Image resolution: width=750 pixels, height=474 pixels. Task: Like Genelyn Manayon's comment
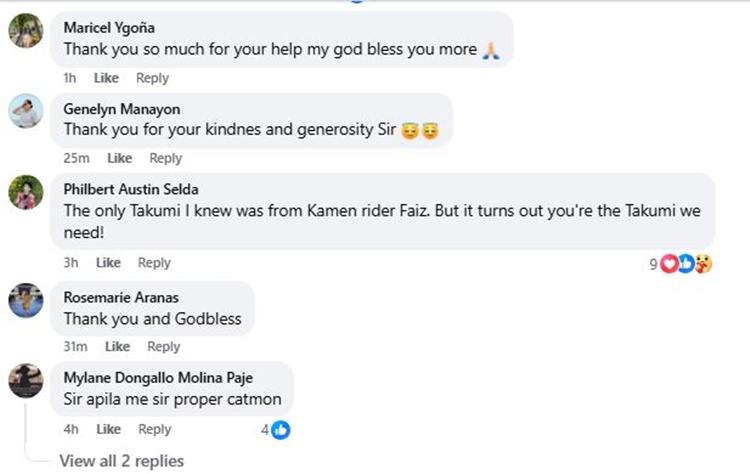[120, 158]
